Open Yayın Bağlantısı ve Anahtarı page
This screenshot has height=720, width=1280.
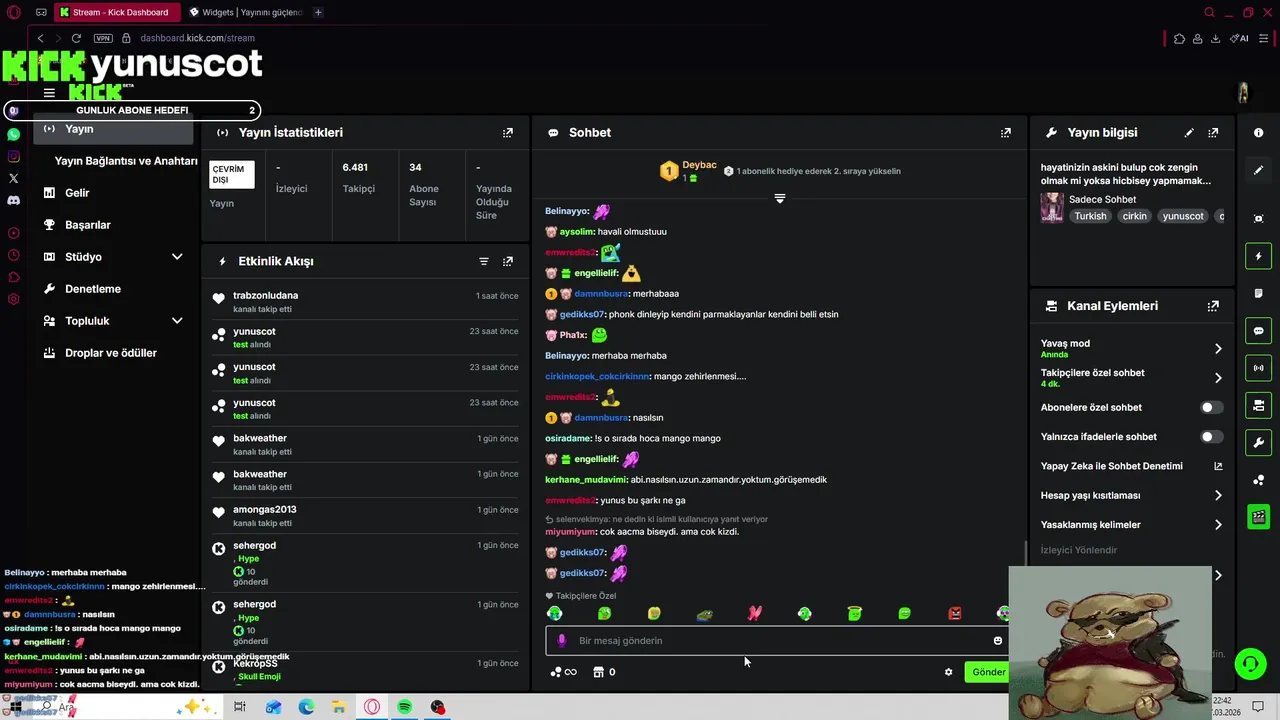(x=126, y=161)
